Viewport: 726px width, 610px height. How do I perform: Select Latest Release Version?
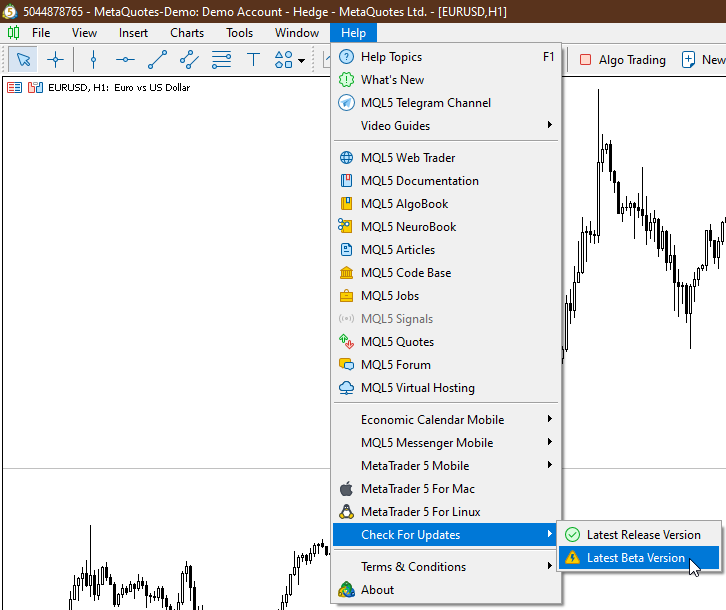(x=639, y=535)
